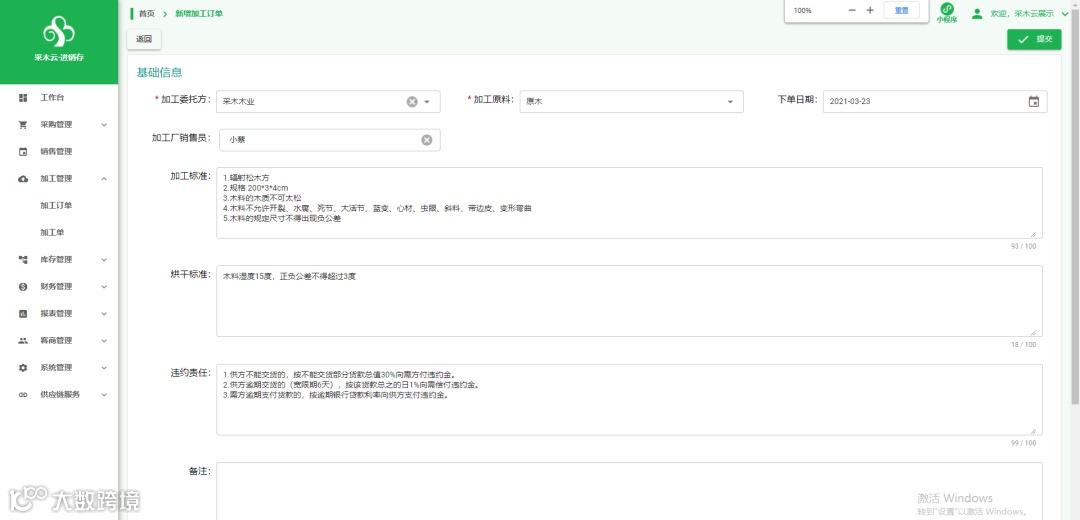
Task: Click the user avatar icon
Action: pos(977,13)
